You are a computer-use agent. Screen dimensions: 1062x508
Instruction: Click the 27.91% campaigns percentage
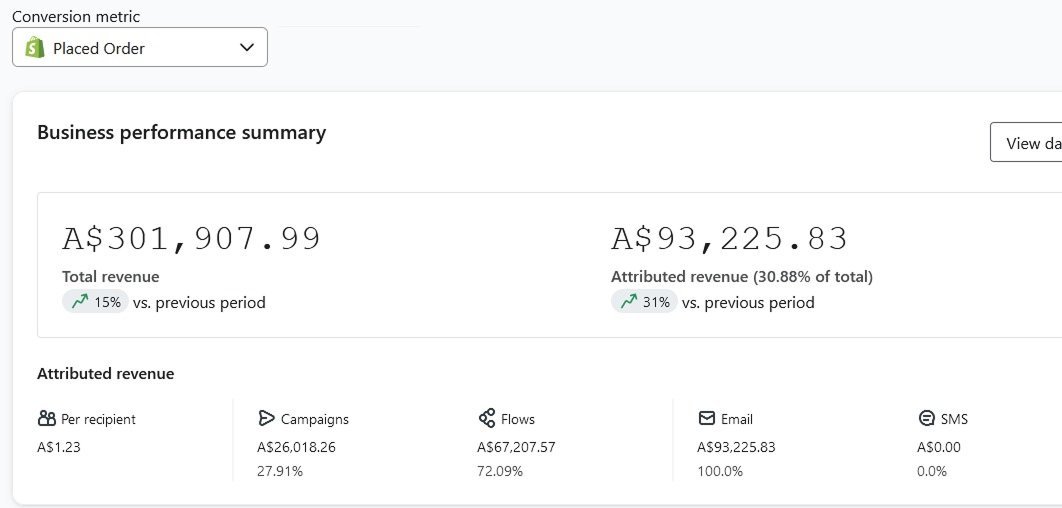pyautogui.click(x=280, y=471)
